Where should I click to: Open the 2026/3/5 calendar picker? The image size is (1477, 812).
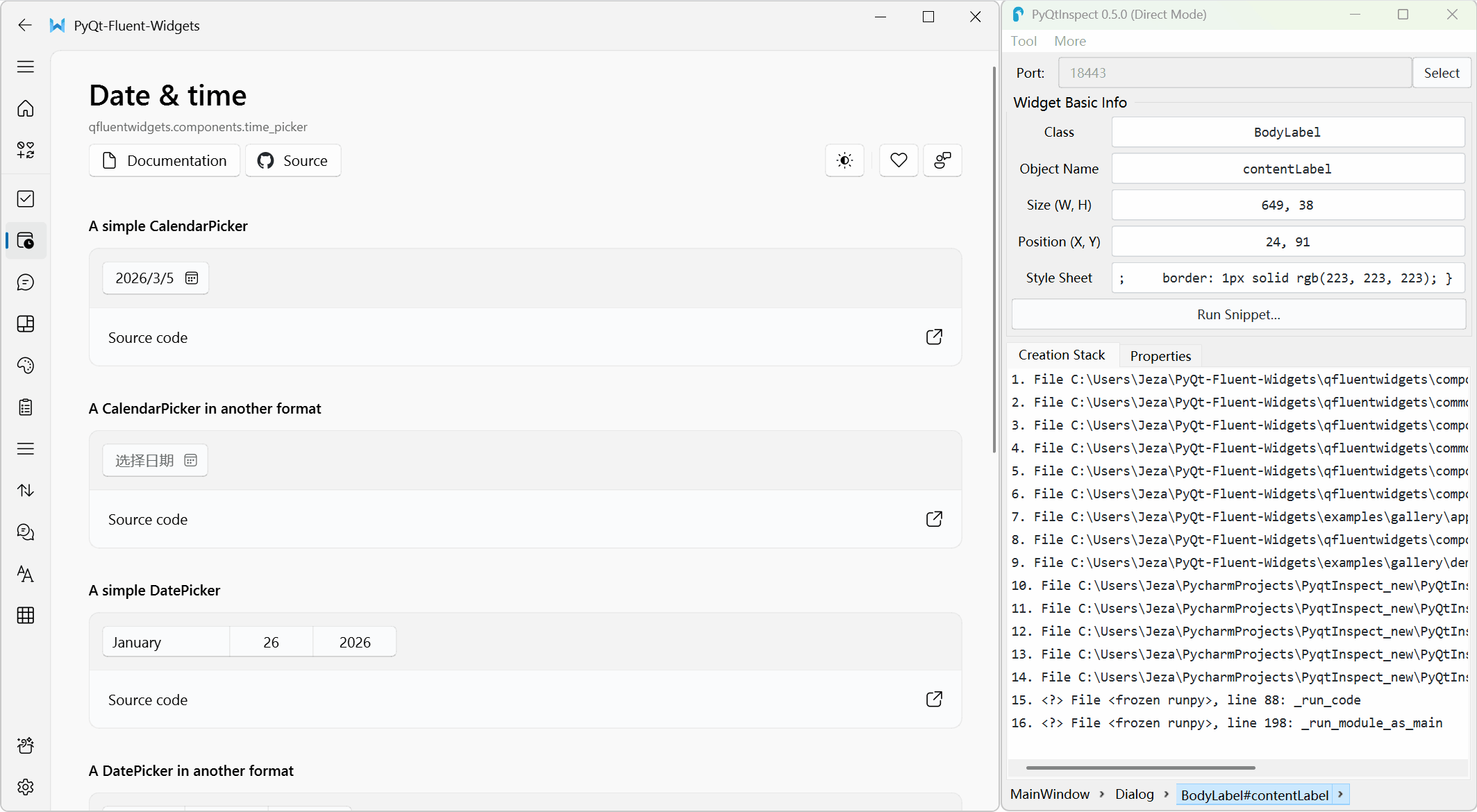(156, 278)
